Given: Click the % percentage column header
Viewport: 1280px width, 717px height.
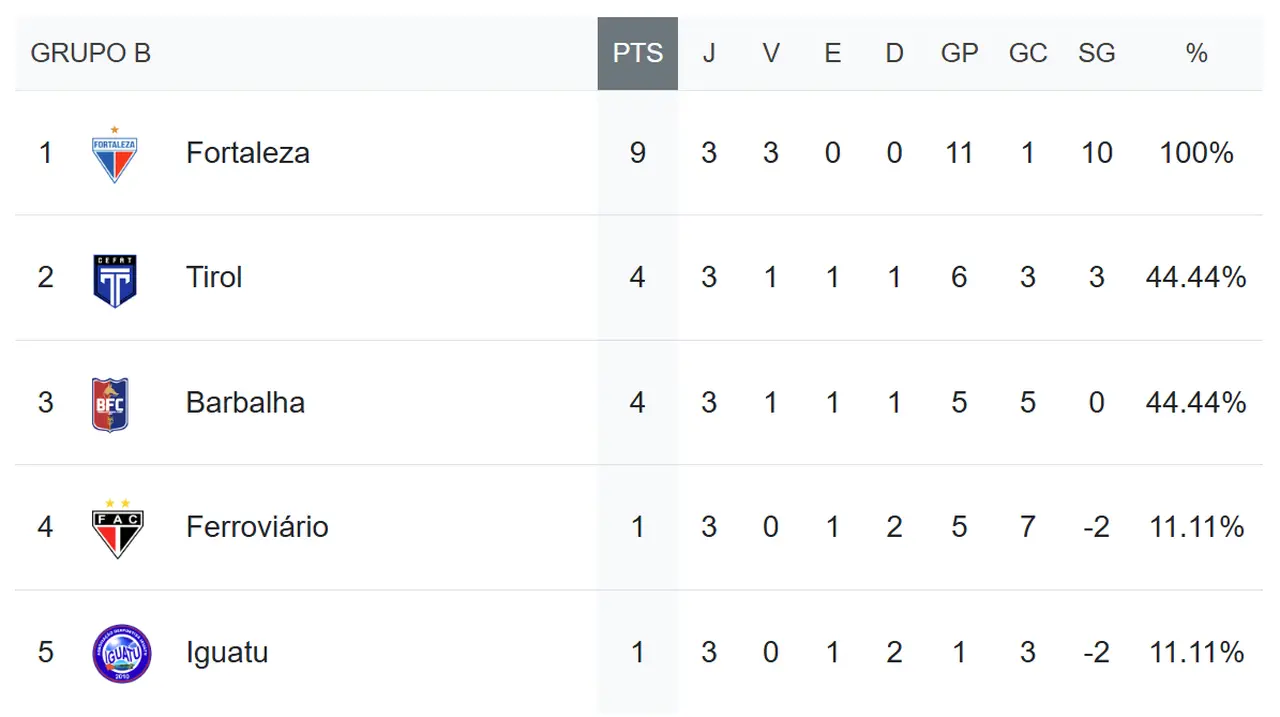Looking at the screenshot, I should pos(1196,54).
